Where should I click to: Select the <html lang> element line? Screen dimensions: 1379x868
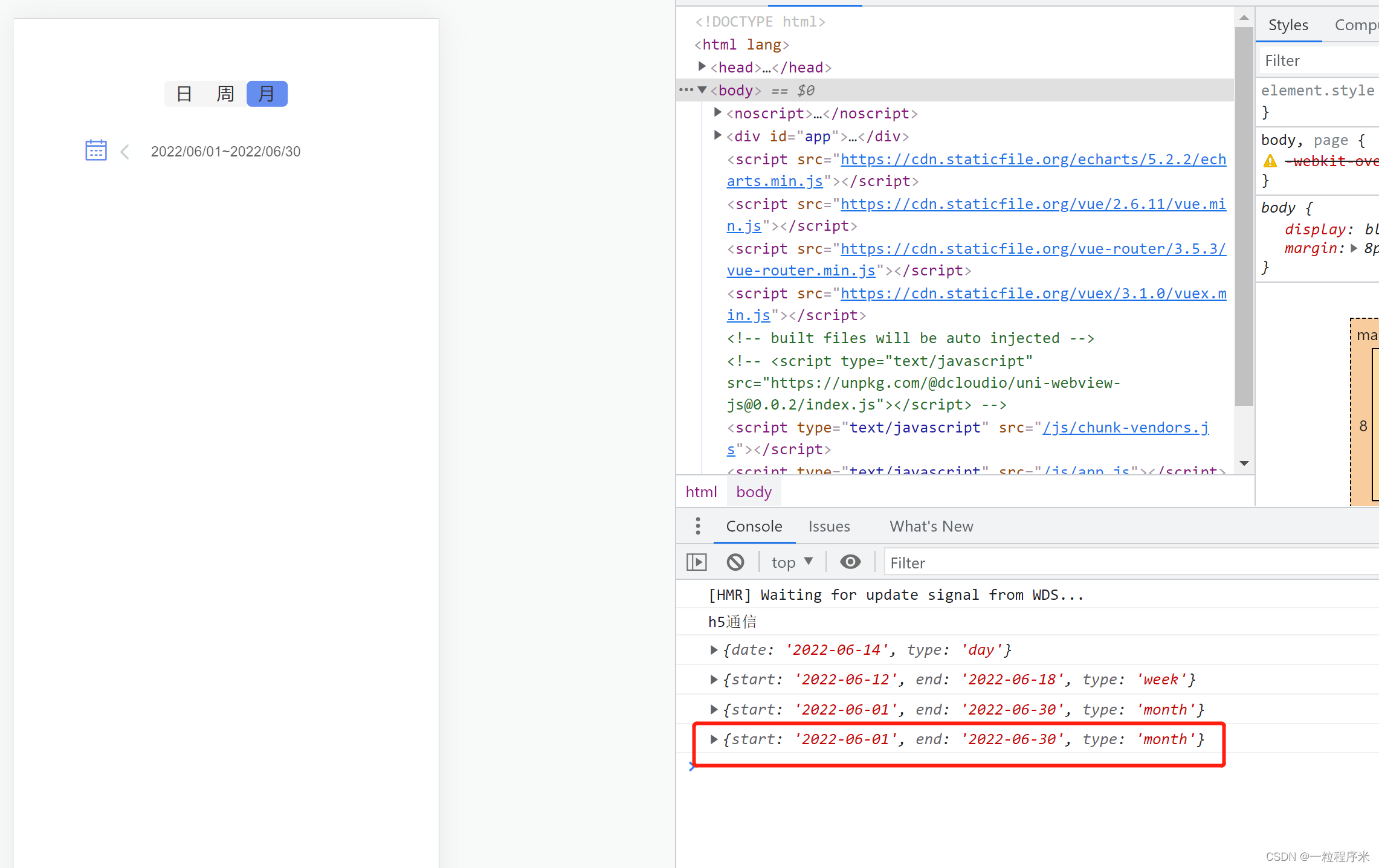(x=741, y=45)
